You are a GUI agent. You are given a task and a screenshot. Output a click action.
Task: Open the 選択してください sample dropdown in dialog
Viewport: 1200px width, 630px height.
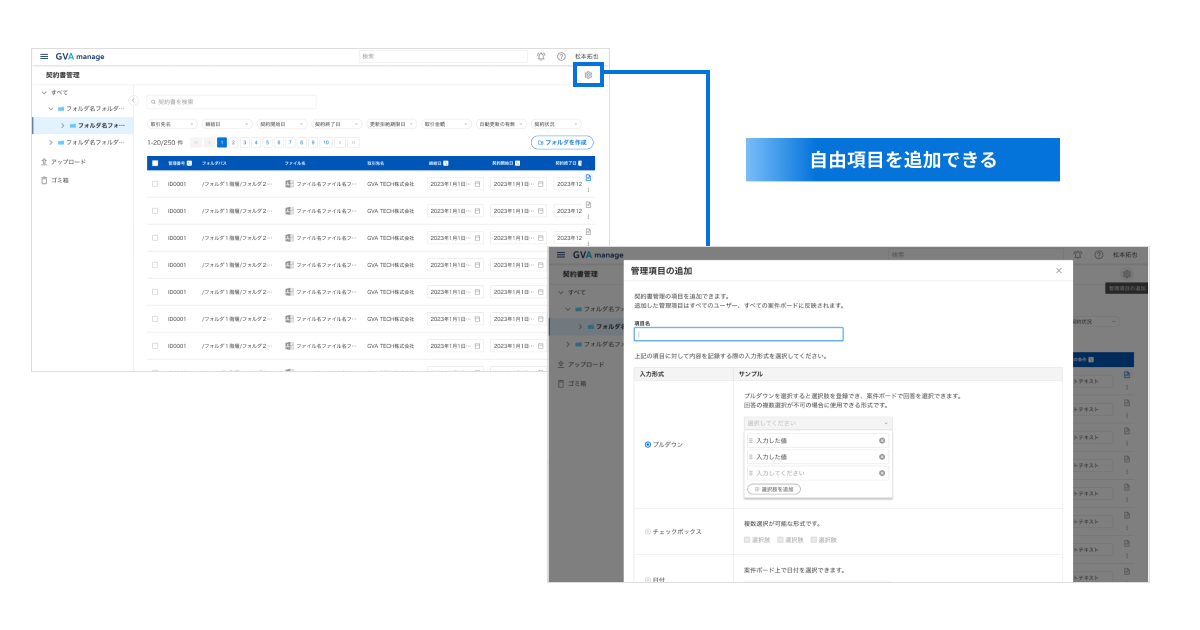click(x=818, y=423)
